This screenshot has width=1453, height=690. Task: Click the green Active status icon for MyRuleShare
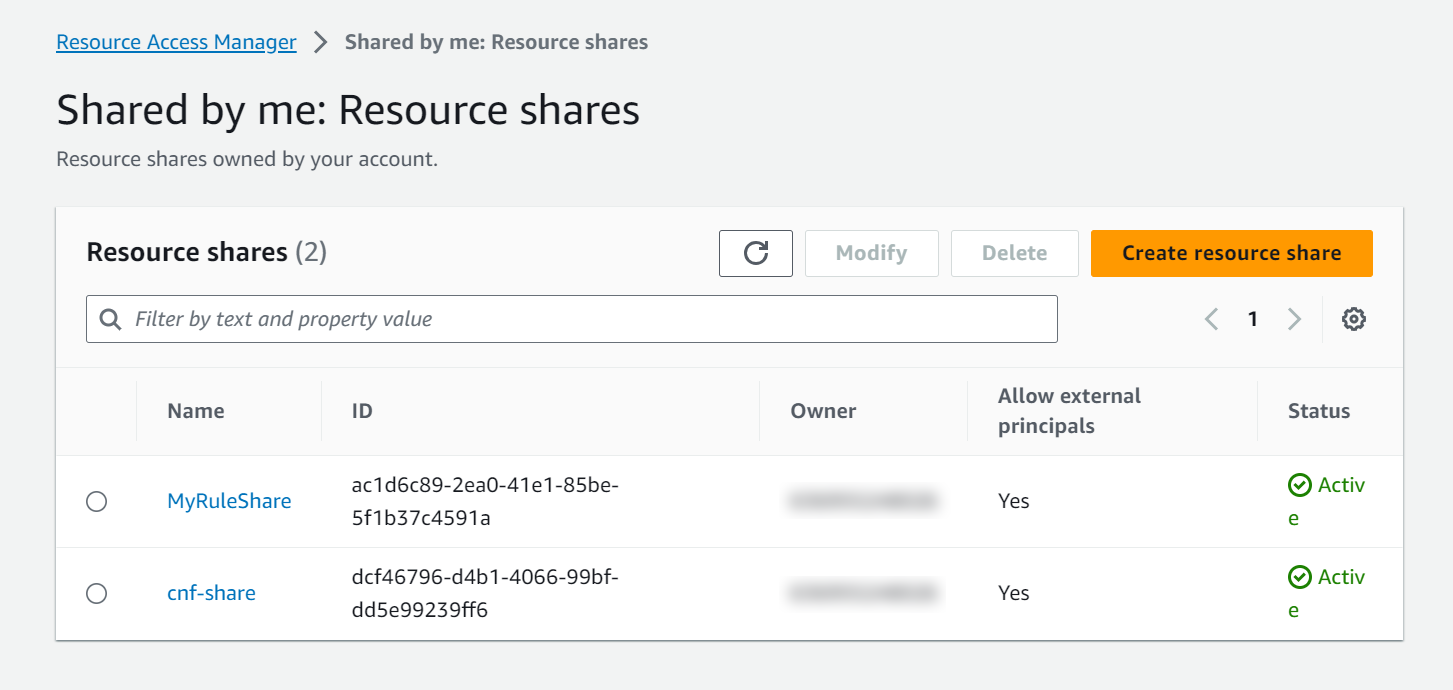click(1299, 484)
